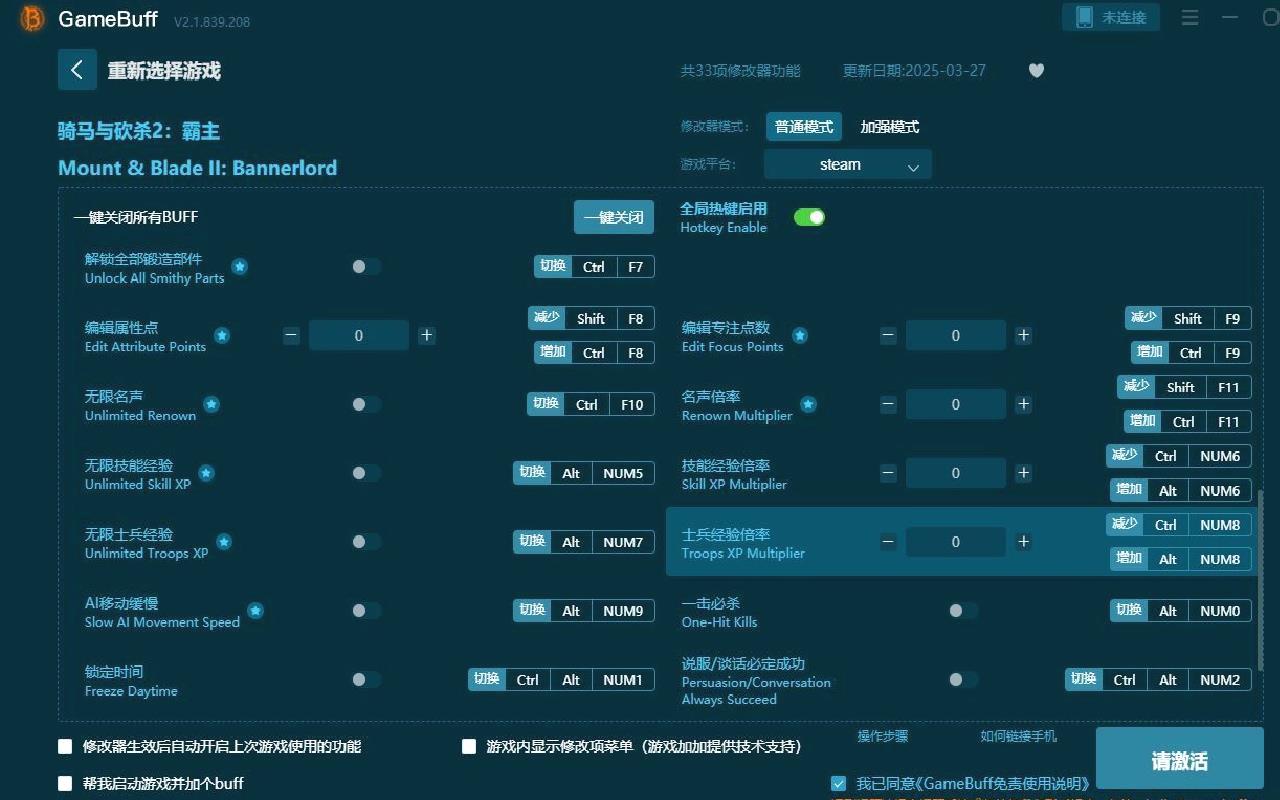Image resolution: width=1280 pixels, height=800 pixels.
Task: Enable One-Hit Kills toggle
Action: 963,610
